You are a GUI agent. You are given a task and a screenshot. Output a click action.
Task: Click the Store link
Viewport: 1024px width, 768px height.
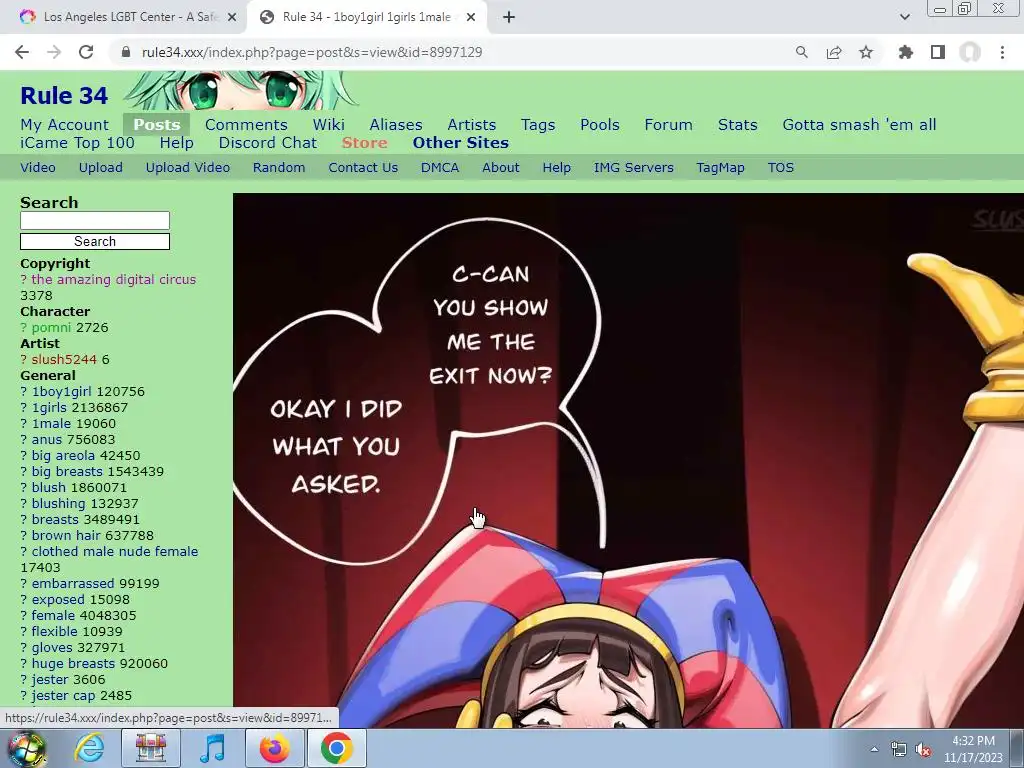point(364,142)
